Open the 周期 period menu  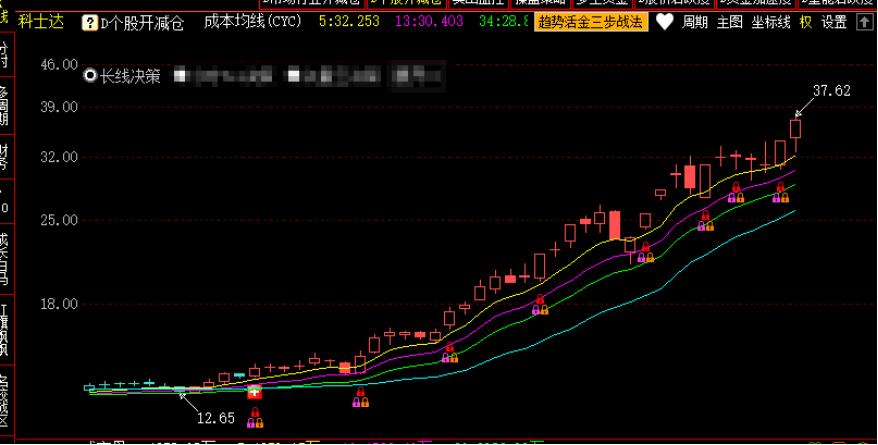pos(694,22)
